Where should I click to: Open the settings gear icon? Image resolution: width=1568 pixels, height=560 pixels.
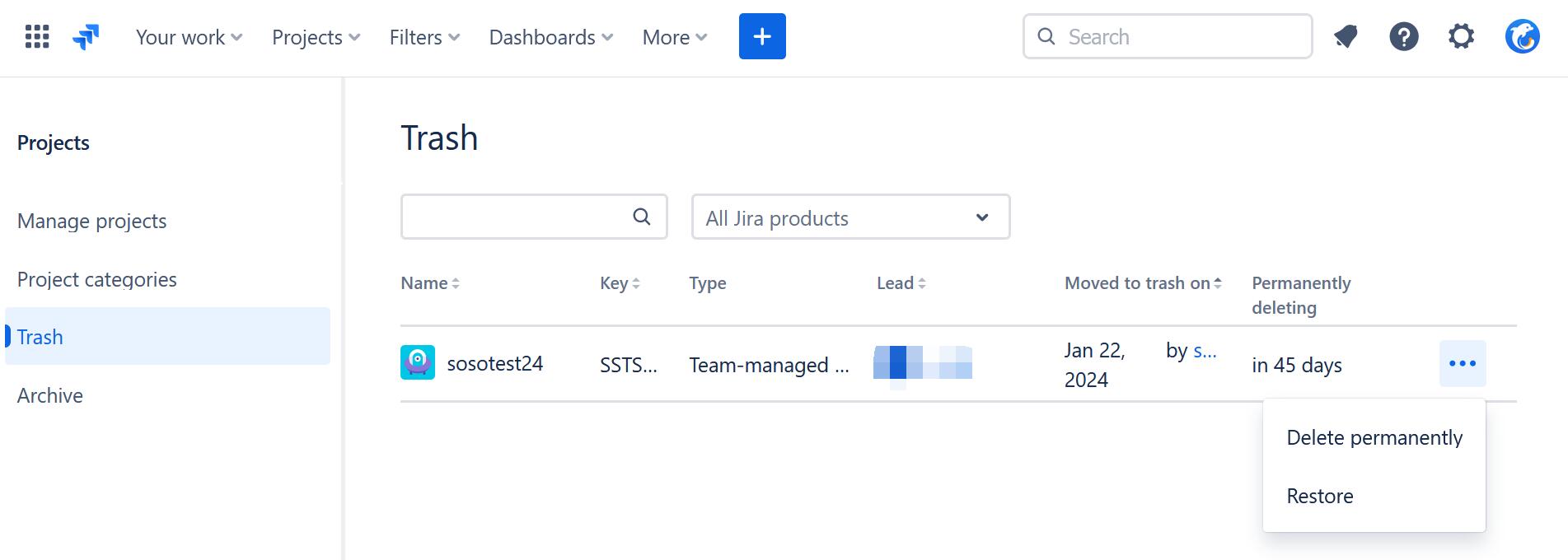1461,36
